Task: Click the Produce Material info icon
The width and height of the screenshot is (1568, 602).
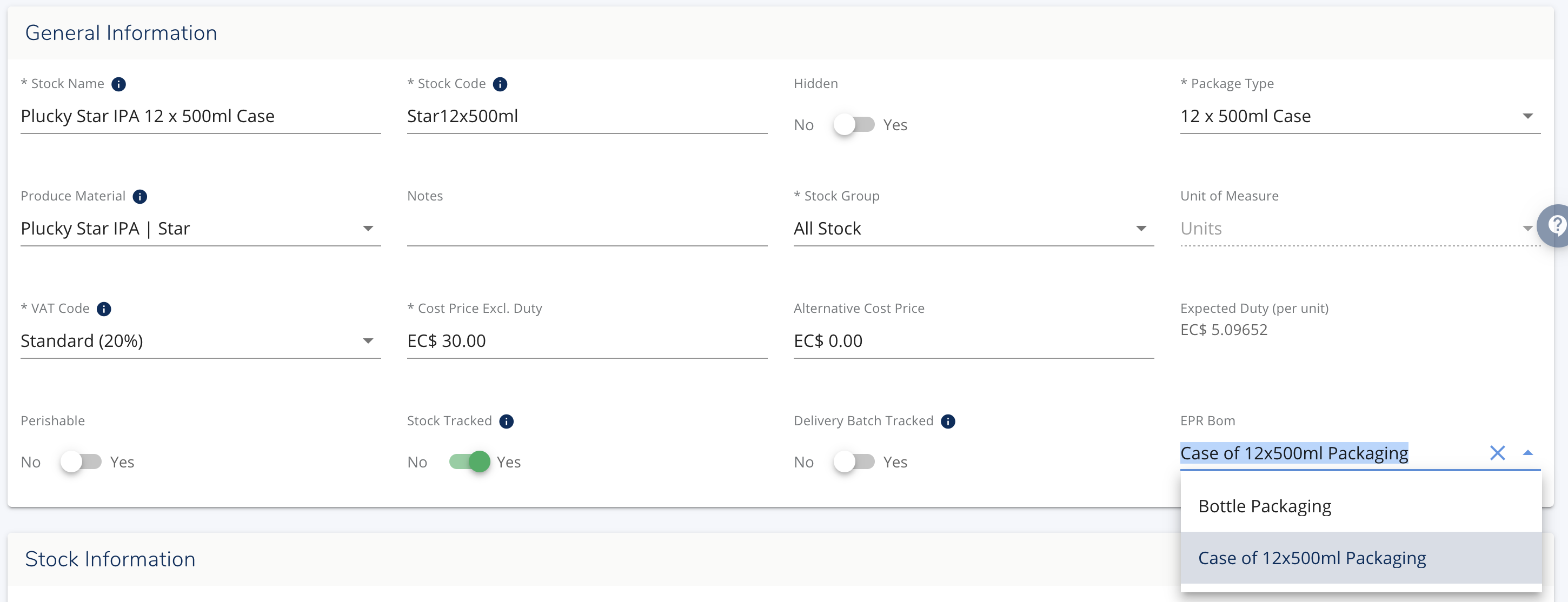Action: 140,196
